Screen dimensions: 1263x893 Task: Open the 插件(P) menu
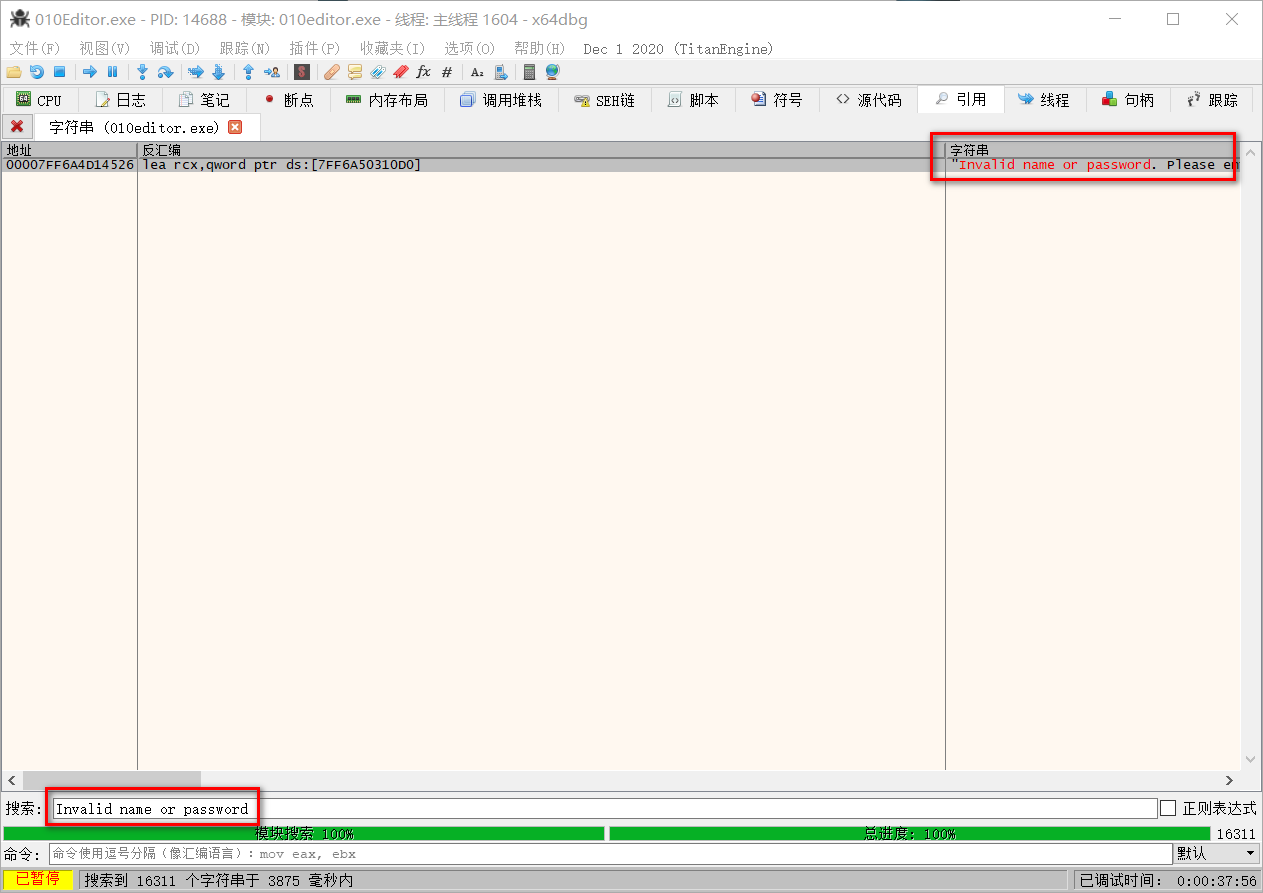tap(315, 48)
